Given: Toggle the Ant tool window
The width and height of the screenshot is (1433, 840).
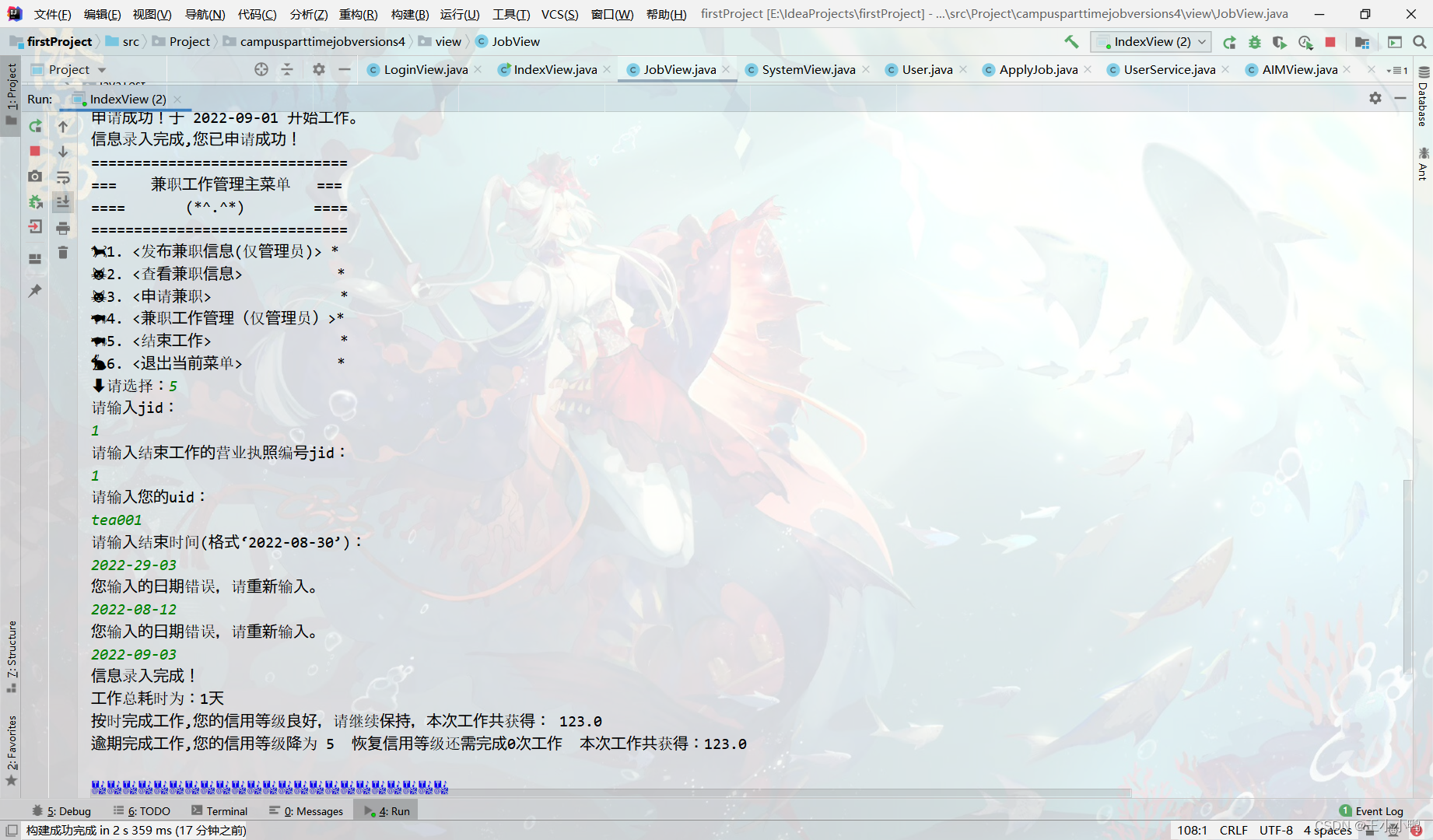Looking at the screenshot, I should tap(1423, 163).
